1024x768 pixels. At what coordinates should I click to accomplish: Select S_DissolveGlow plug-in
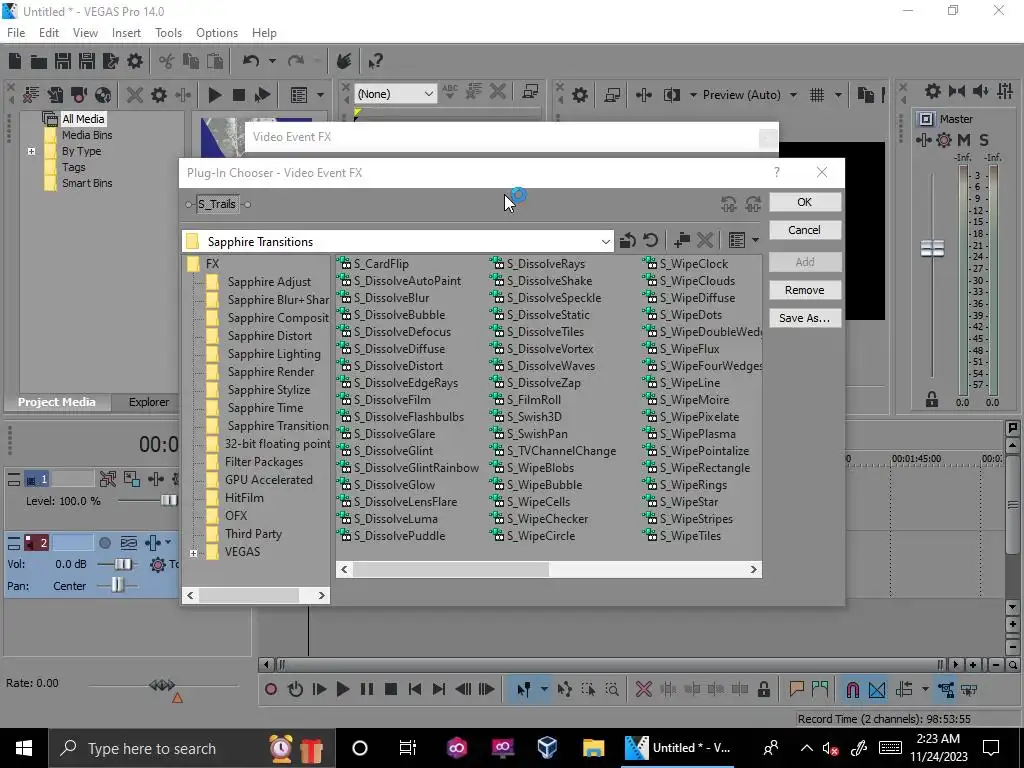(x=394, y=485)
